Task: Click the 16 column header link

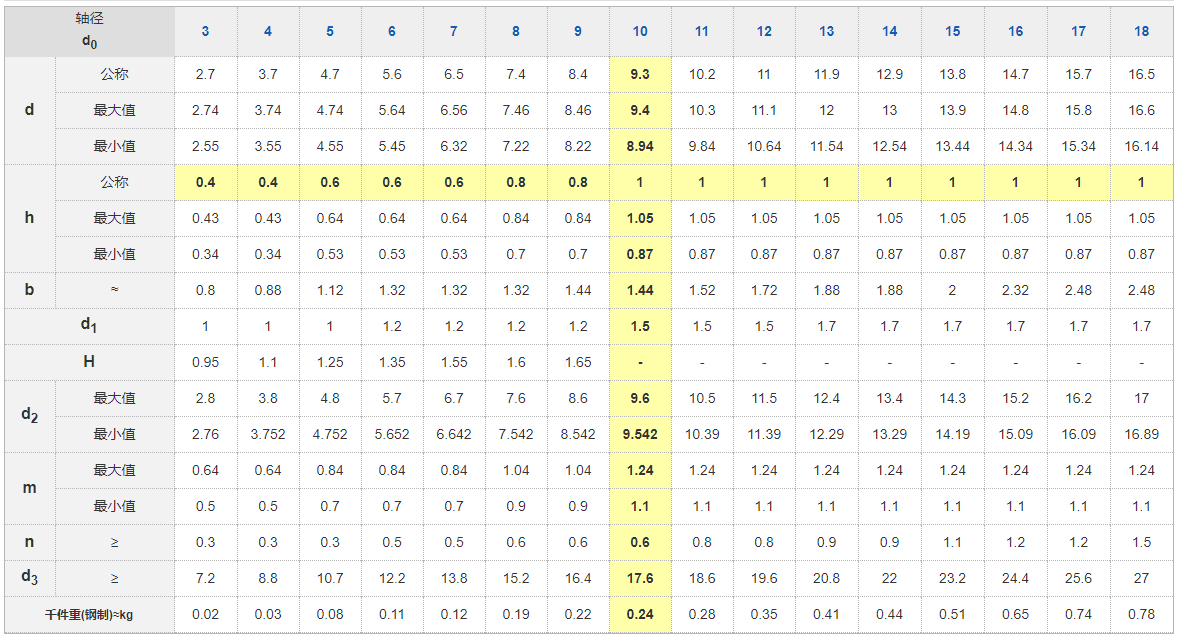Action: coord(1015,31)
